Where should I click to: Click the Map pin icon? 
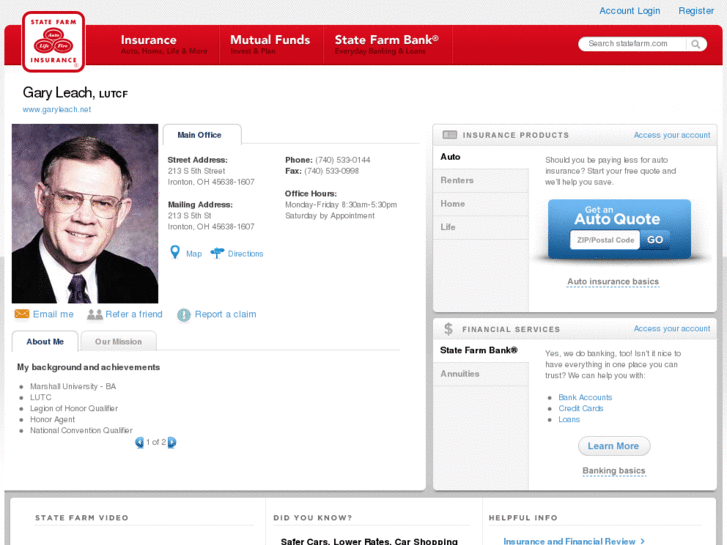[x=175, y=252]
